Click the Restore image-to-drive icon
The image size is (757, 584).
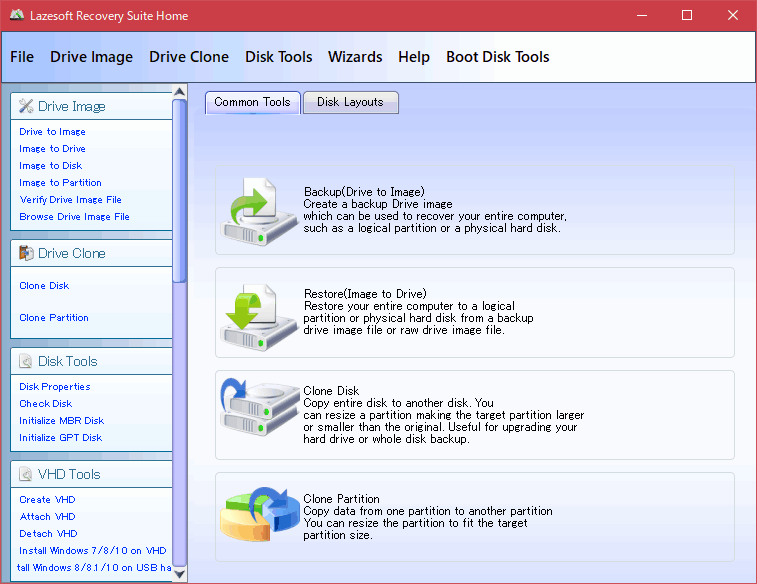[x=259, y=317]
